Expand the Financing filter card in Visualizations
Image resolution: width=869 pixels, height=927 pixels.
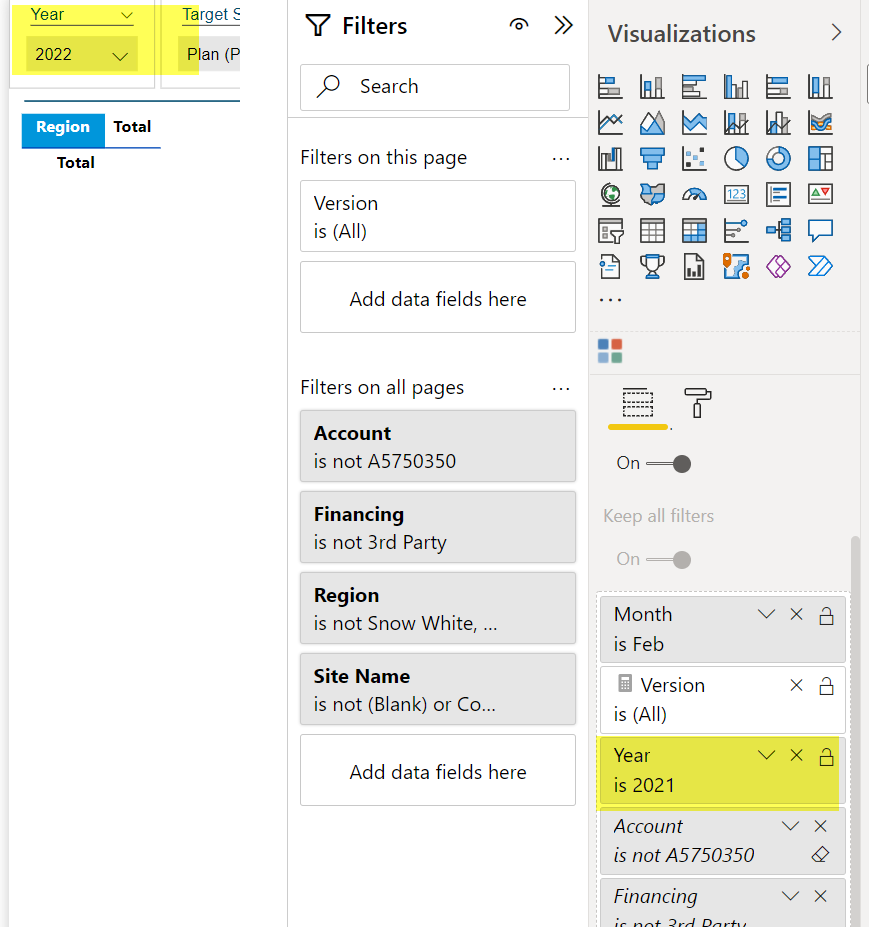pos(790,896)
